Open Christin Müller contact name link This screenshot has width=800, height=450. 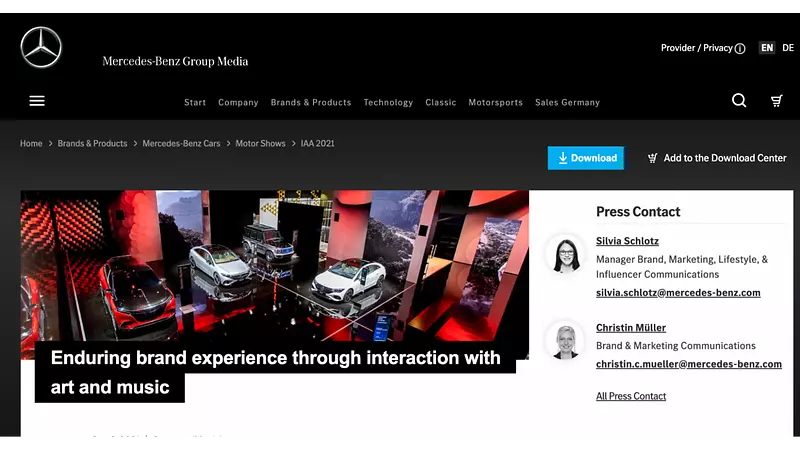point(631,328)
